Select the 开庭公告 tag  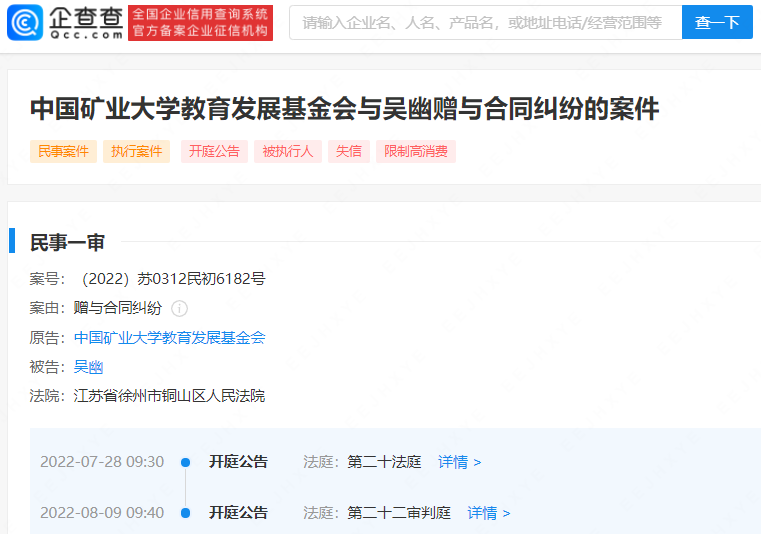(x=215, y=151)
